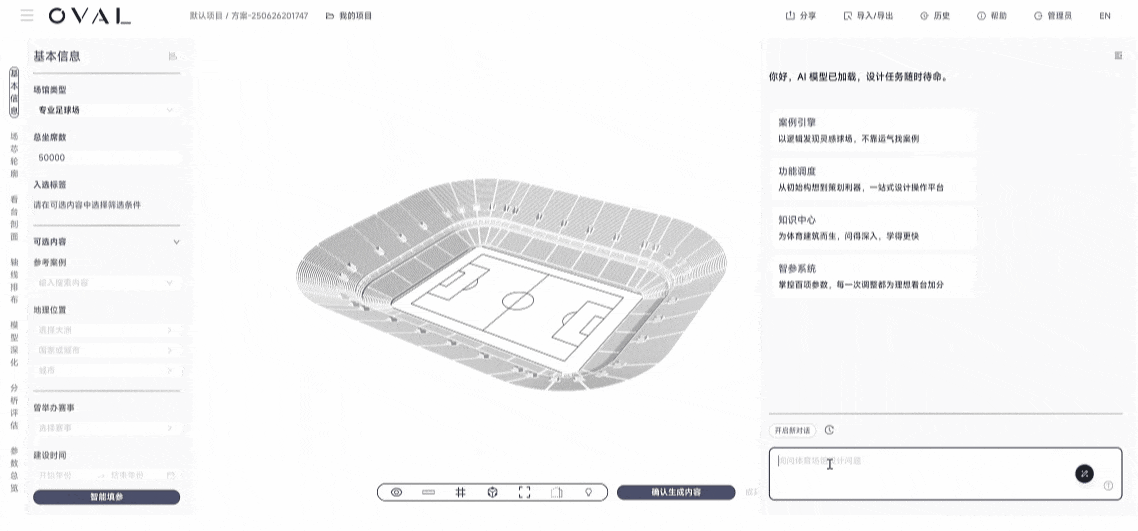Click the ruler measurement icon in bottom toolbar
This screenshot has width=1138, height=531.
(x=429, y=493)
